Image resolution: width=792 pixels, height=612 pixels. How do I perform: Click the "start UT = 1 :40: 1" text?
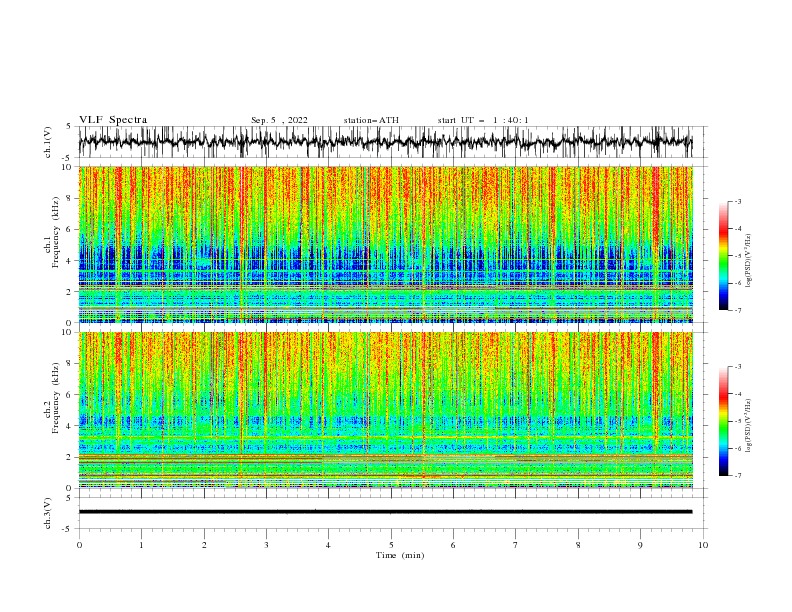click(x=483, y=120)
